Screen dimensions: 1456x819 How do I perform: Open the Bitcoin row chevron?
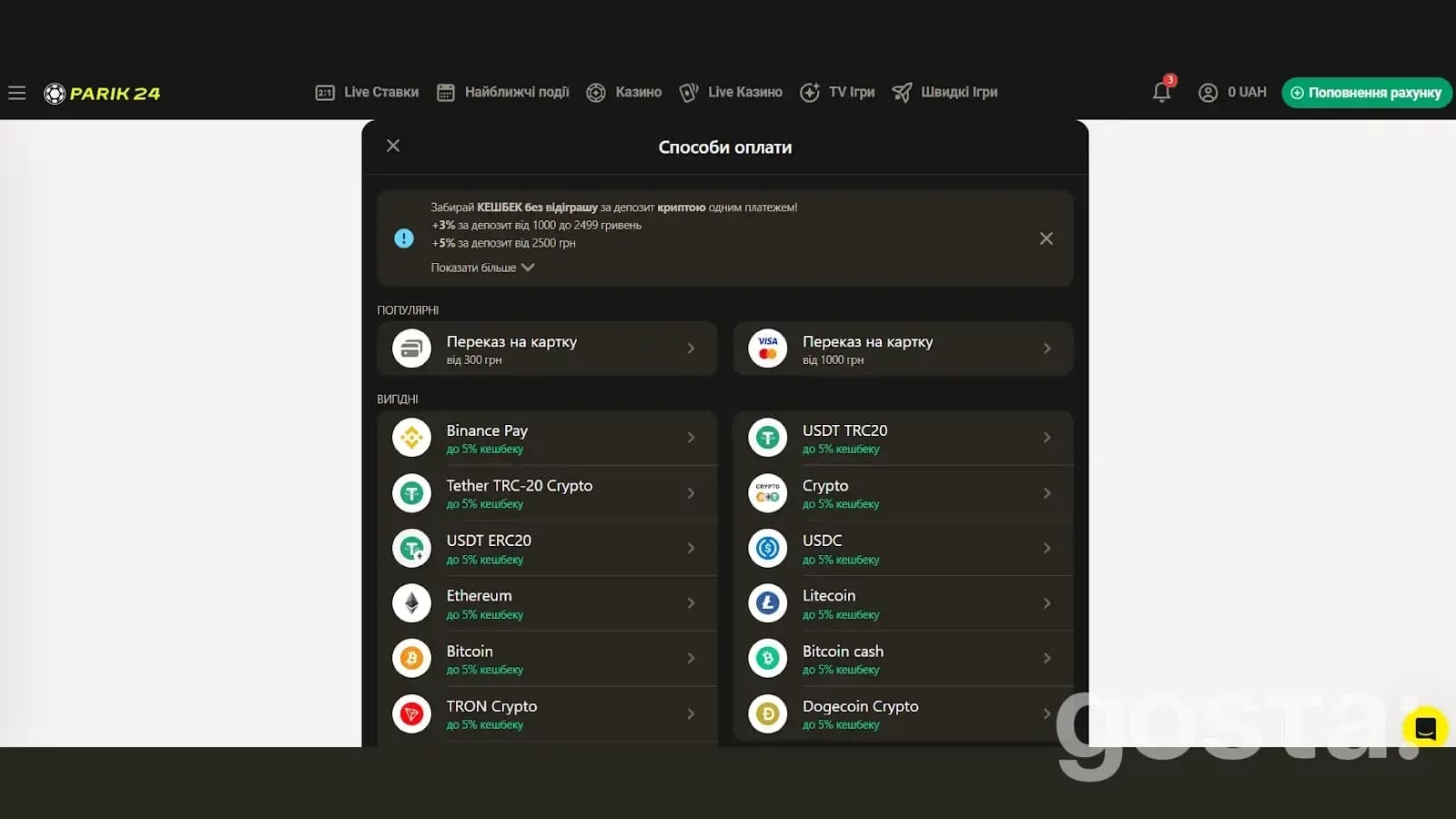click(x=691, y=658)
